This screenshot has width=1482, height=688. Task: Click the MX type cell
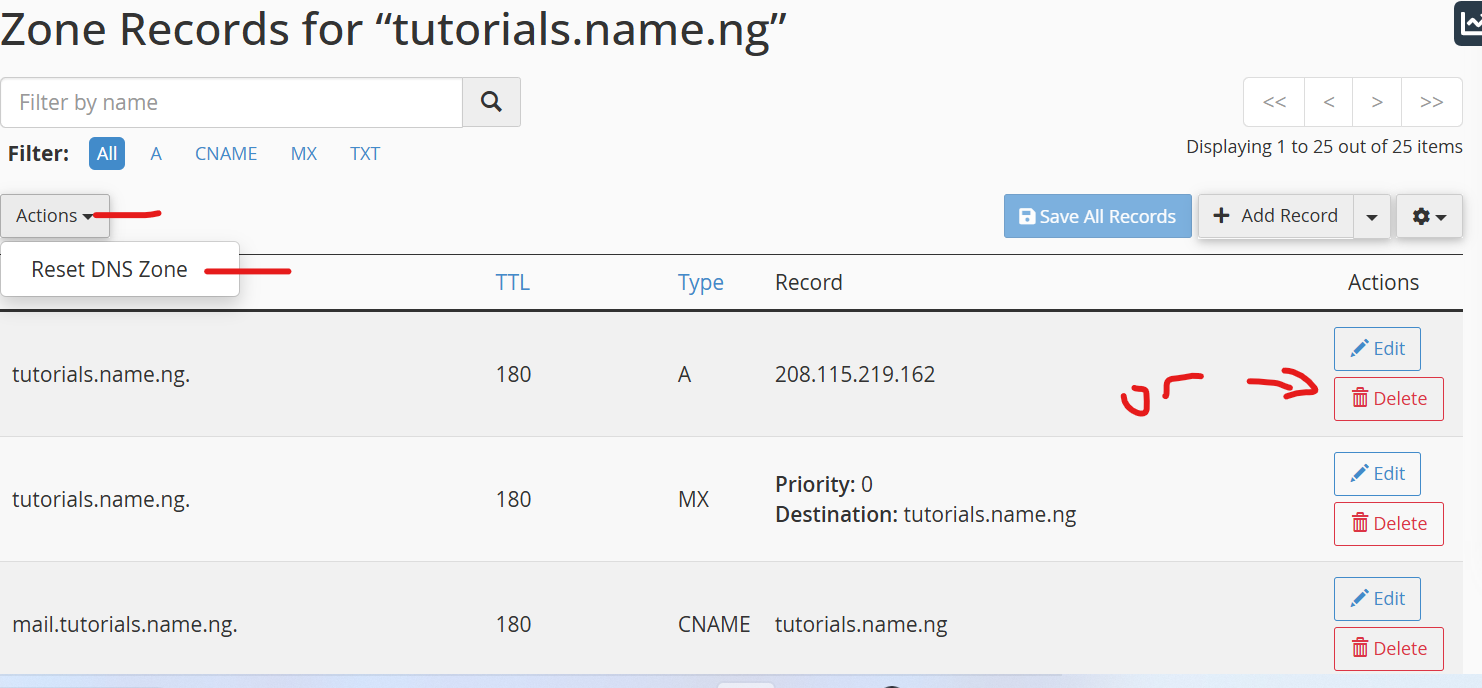pyautogui.click(x=693, y=499)
